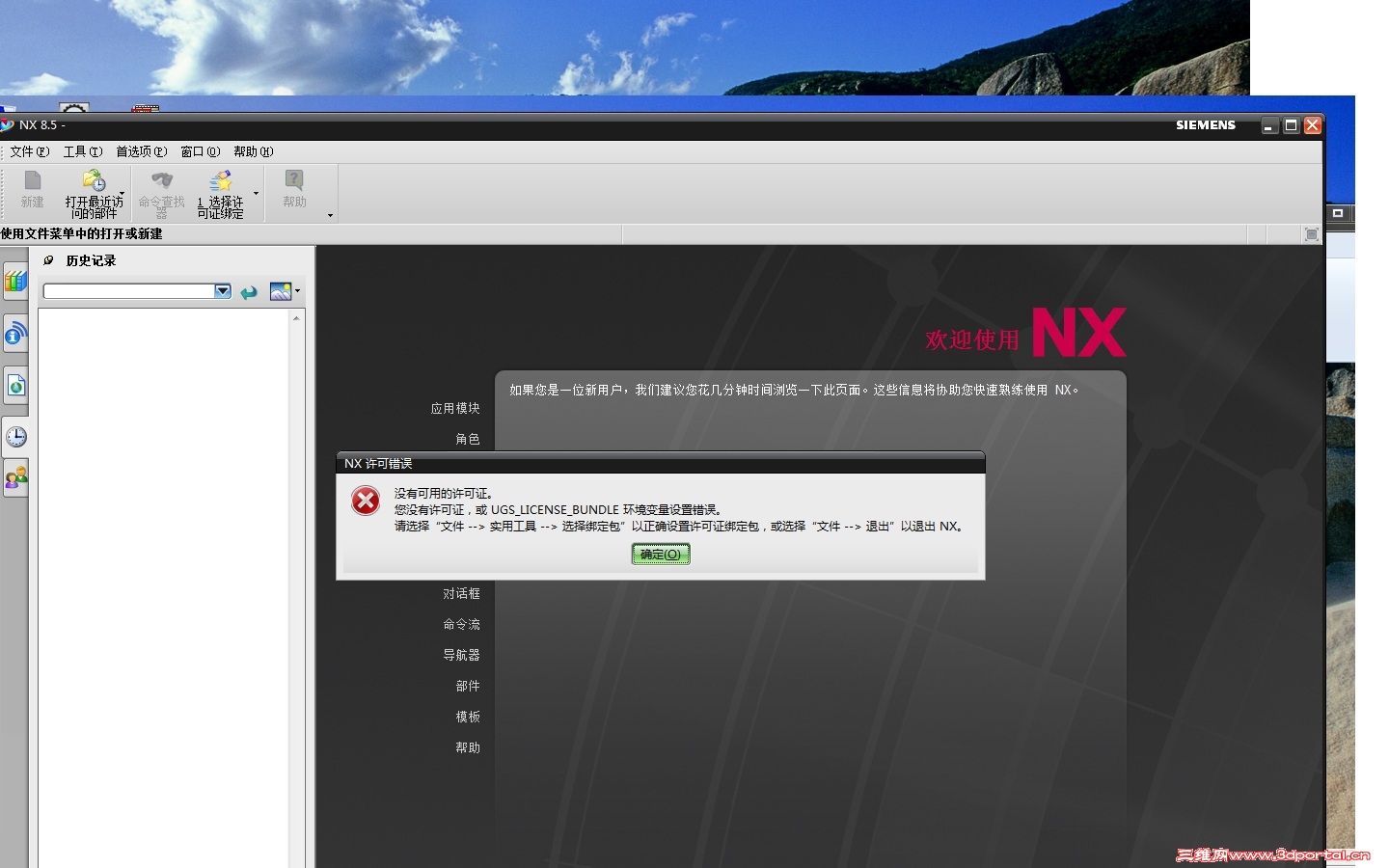Click the 历史记录 panel title text
The image size is (1389, 868).
[x=91, y=260]
